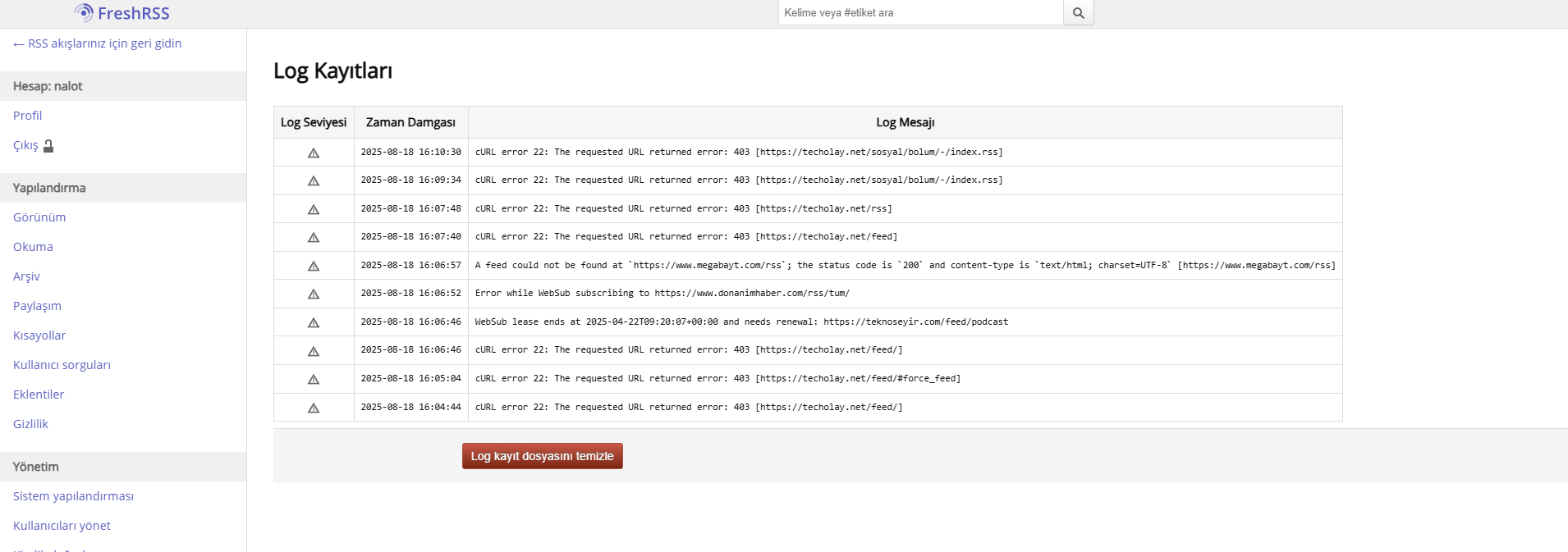1568x552 pixels.
Task: Select timestamp '2025-08-18 16:10:30'
Action: (x=411, y=152)
